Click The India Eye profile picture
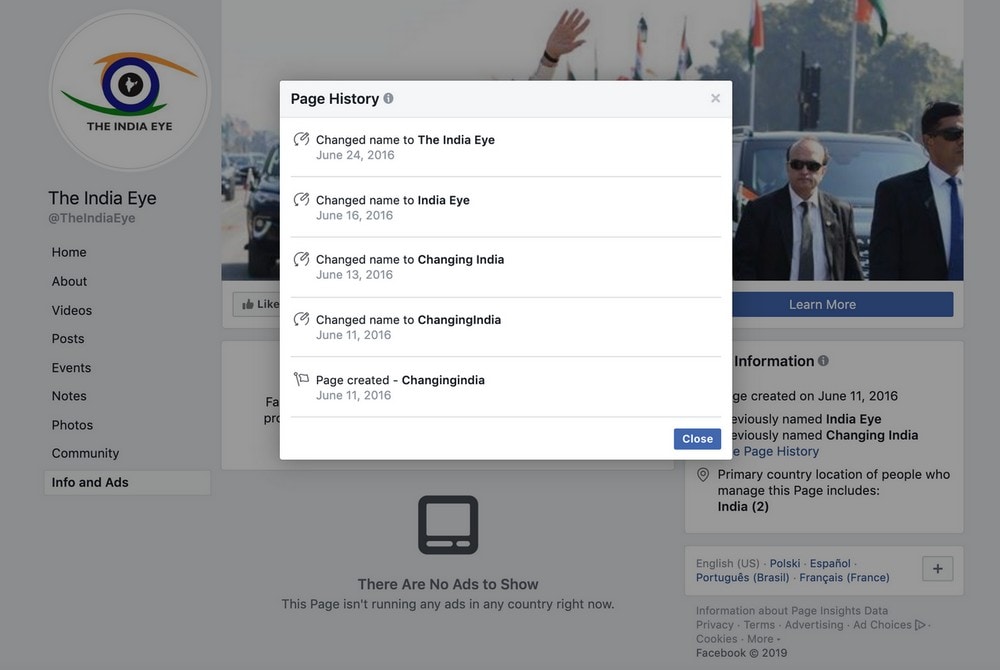 pyautogui.click(x=130, y=90)
